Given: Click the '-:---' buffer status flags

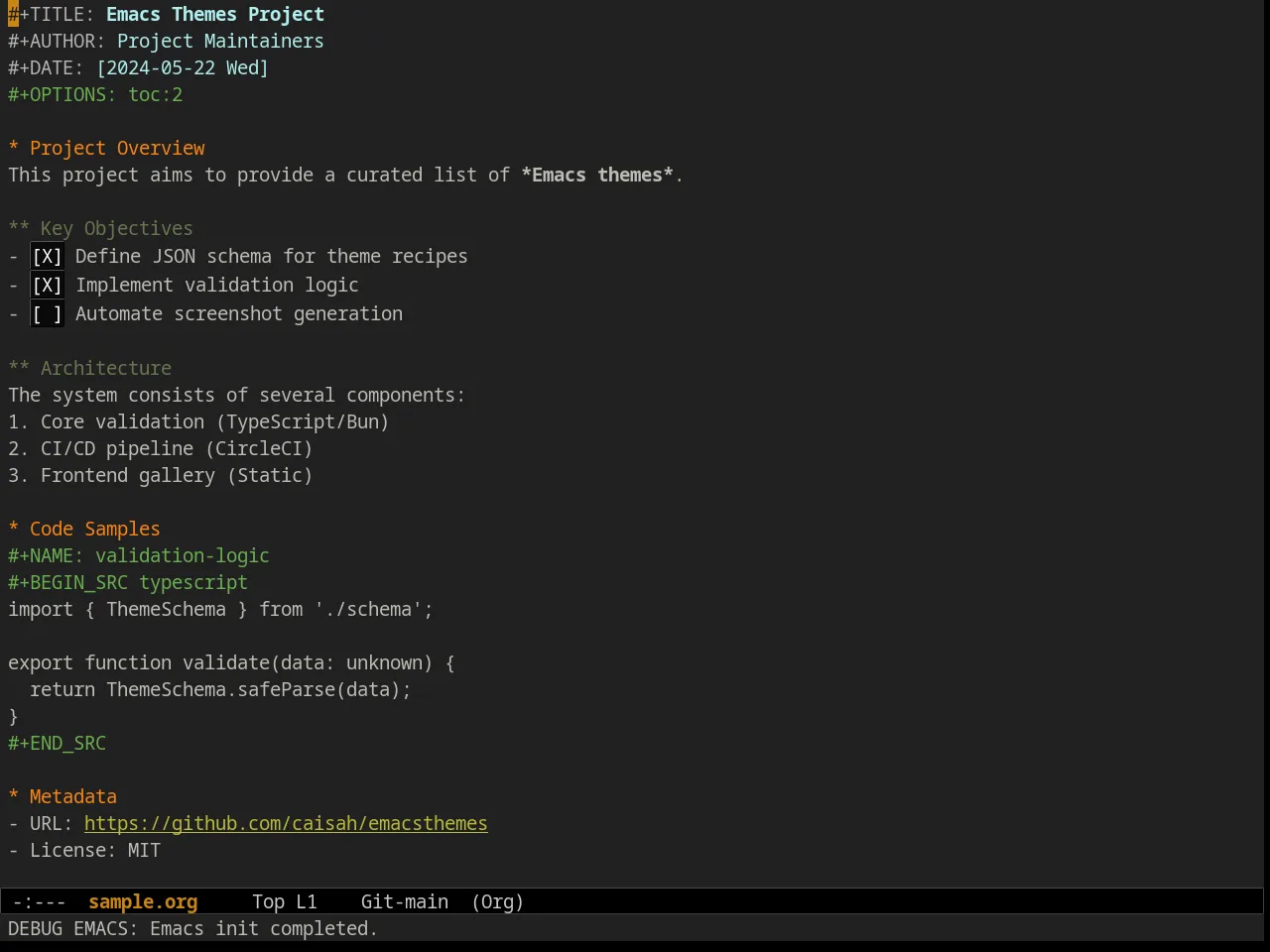Looking at the screenshot, I should pyautogui.click(x=39, y=901).
